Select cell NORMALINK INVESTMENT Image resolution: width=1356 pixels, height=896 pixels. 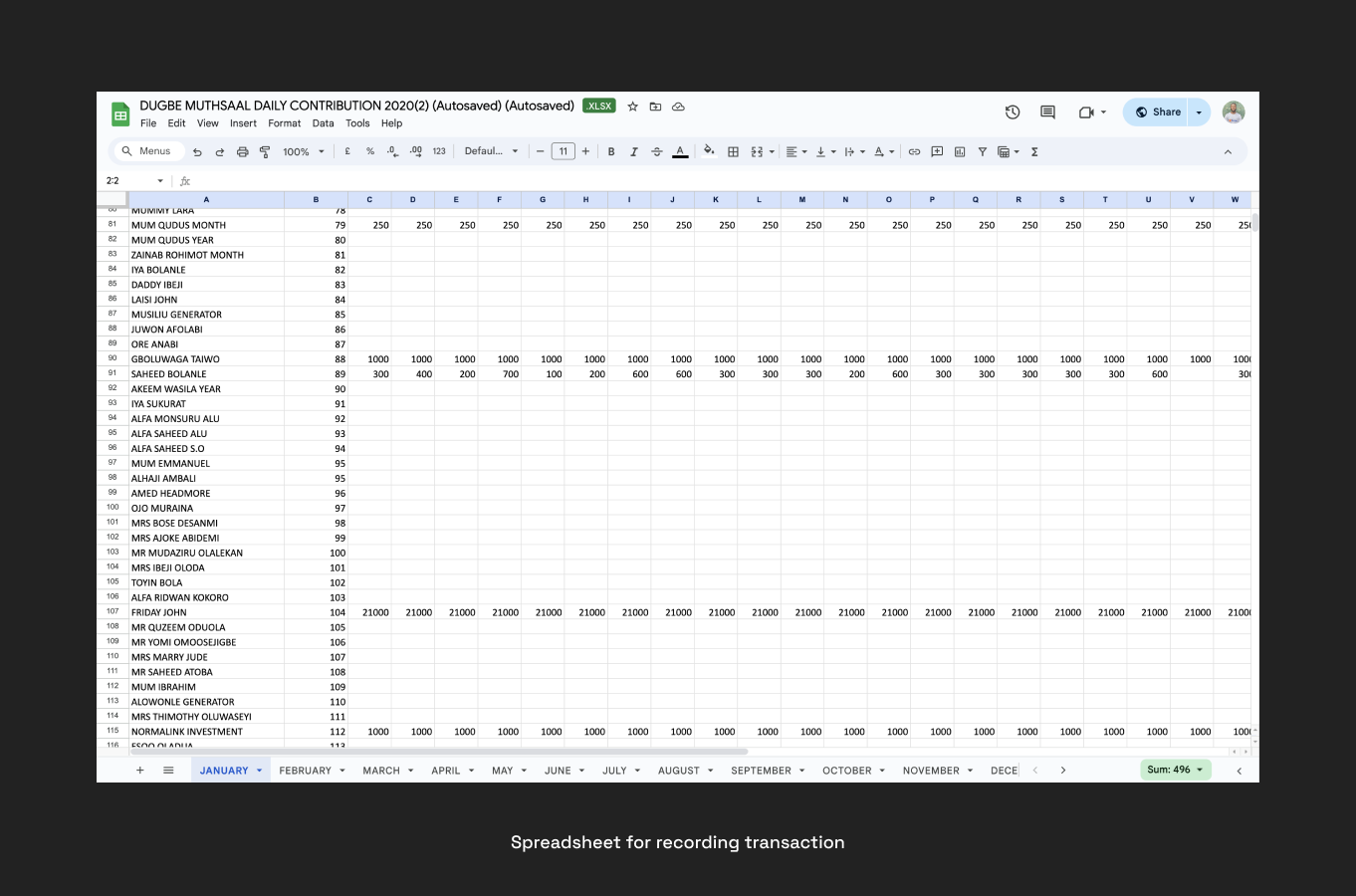pyautogui.click(x=206, y=732)
